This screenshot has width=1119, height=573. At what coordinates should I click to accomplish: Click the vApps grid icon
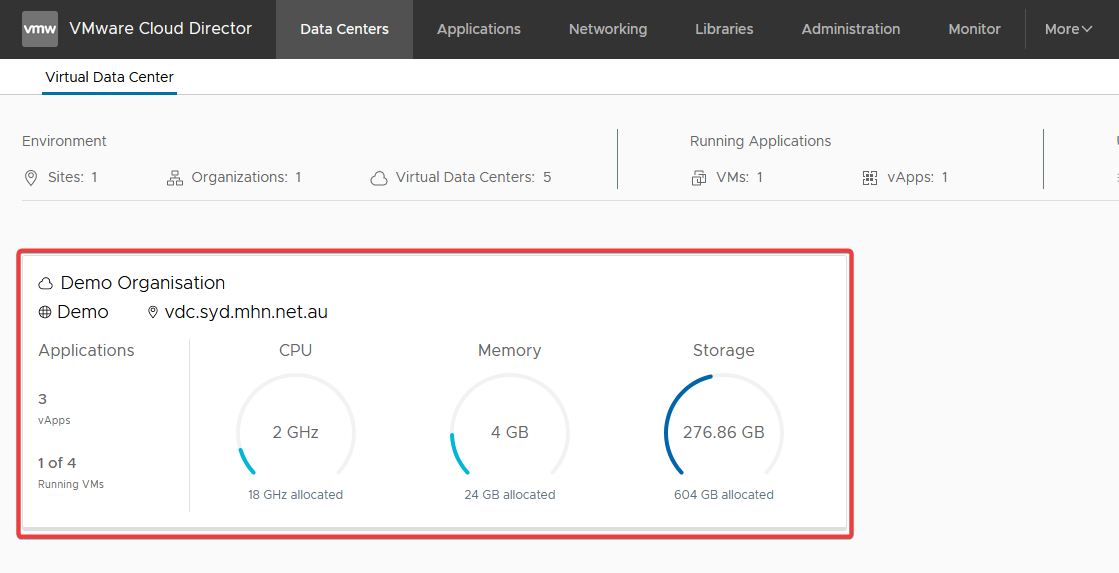pos(870,178)
